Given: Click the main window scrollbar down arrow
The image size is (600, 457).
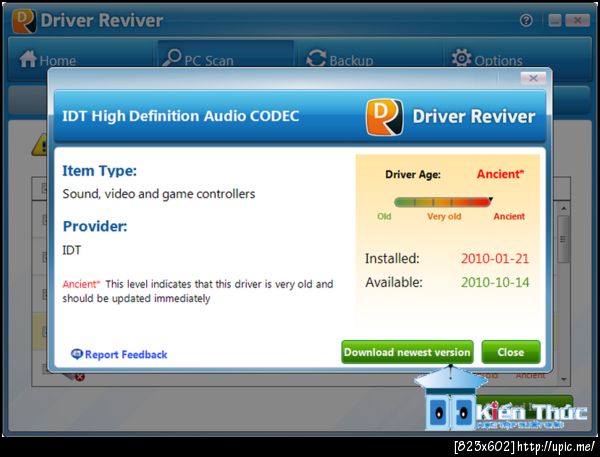Looking at the screenshot, I should coord(563,379).
